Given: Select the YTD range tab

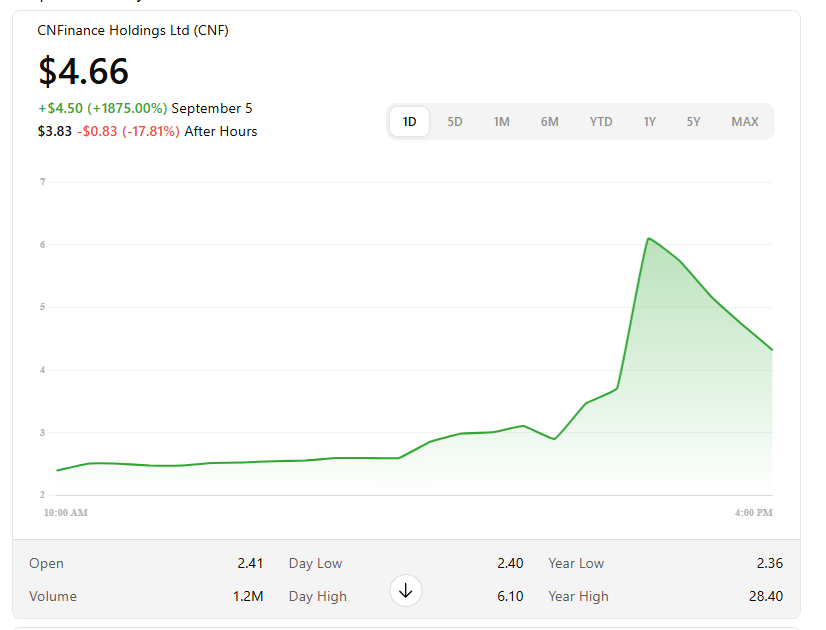Looking at the screenshot, I should coord(600,122).
